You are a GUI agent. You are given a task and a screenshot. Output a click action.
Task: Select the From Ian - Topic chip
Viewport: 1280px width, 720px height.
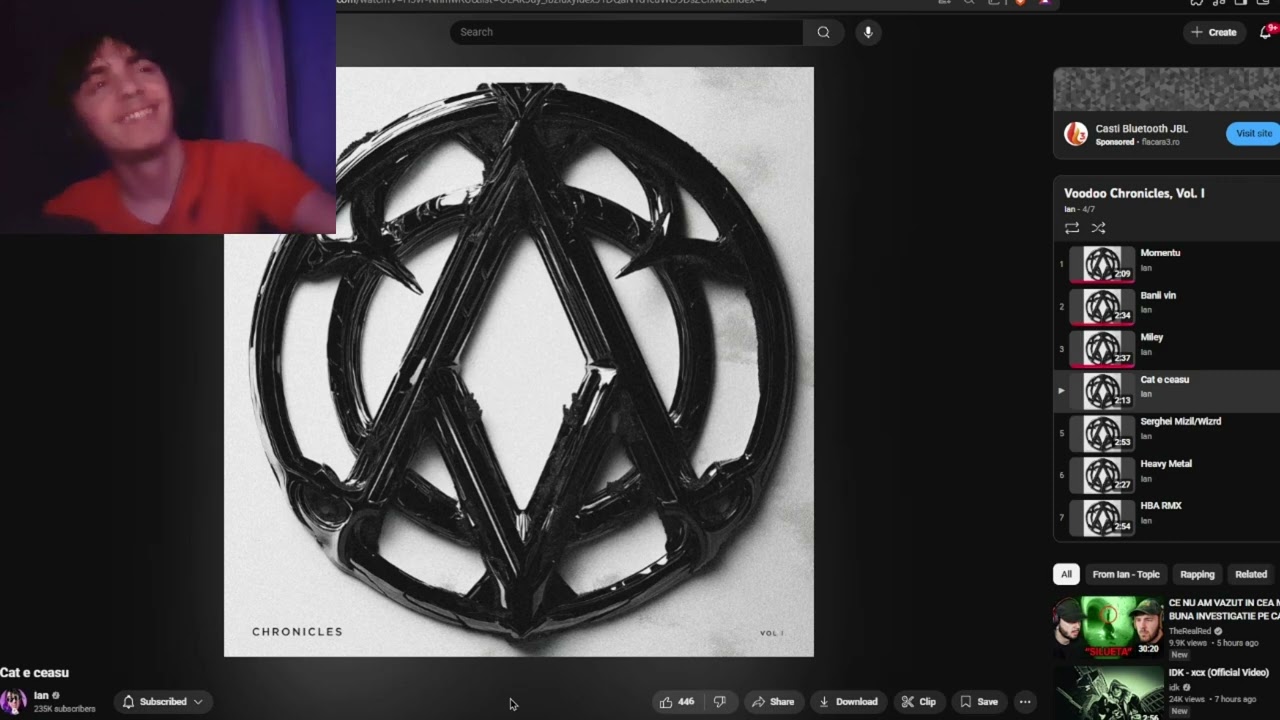(x=1126, y=574)
